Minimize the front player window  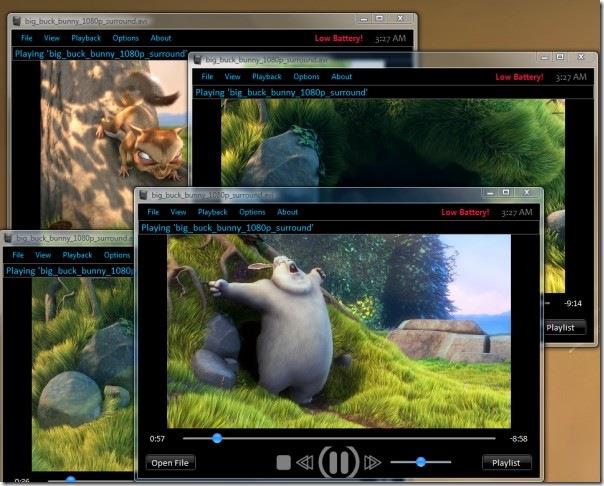coord(490,193)
